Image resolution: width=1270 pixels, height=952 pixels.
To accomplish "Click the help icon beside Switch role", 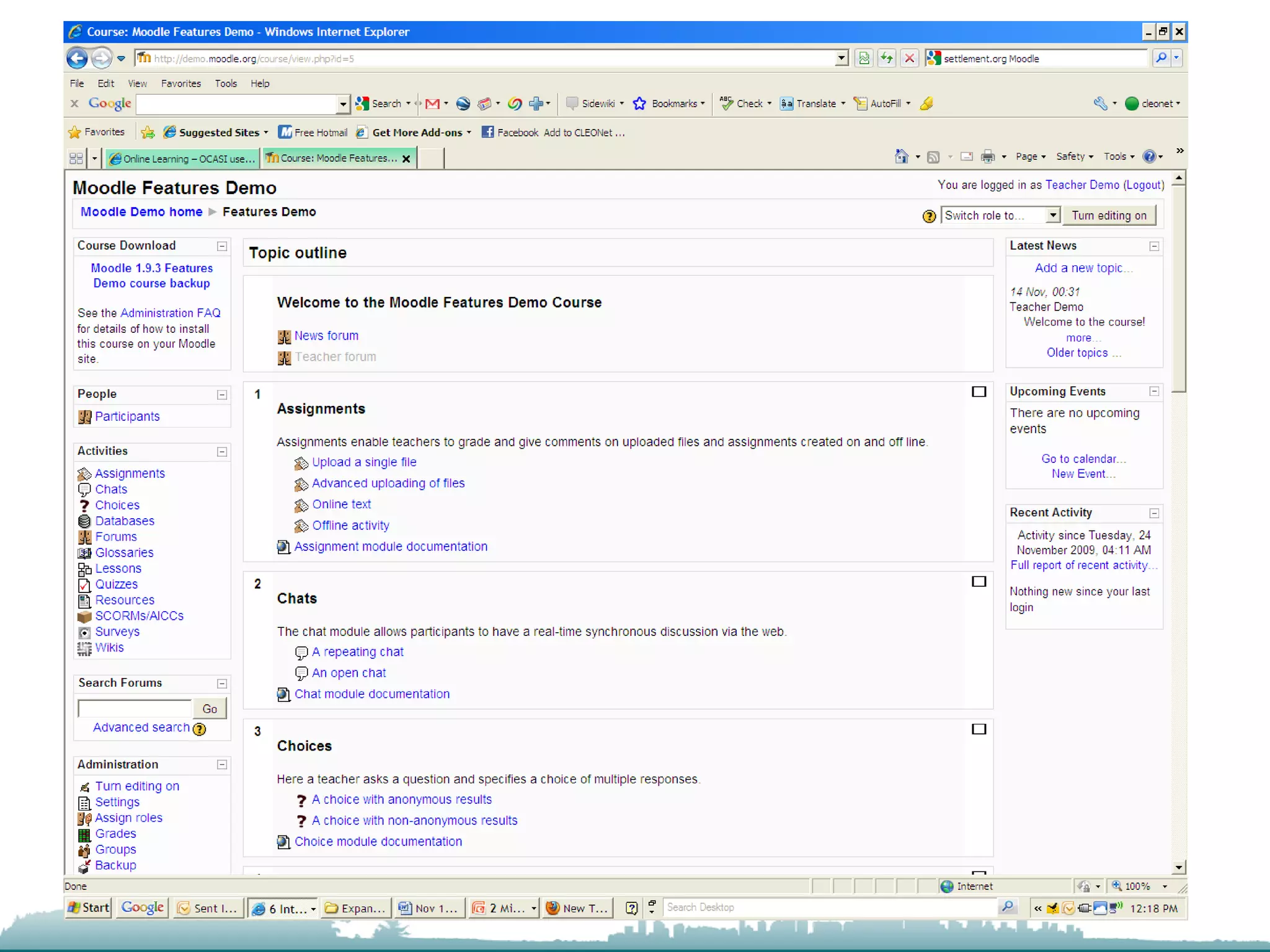I will [x=928, y=216].
